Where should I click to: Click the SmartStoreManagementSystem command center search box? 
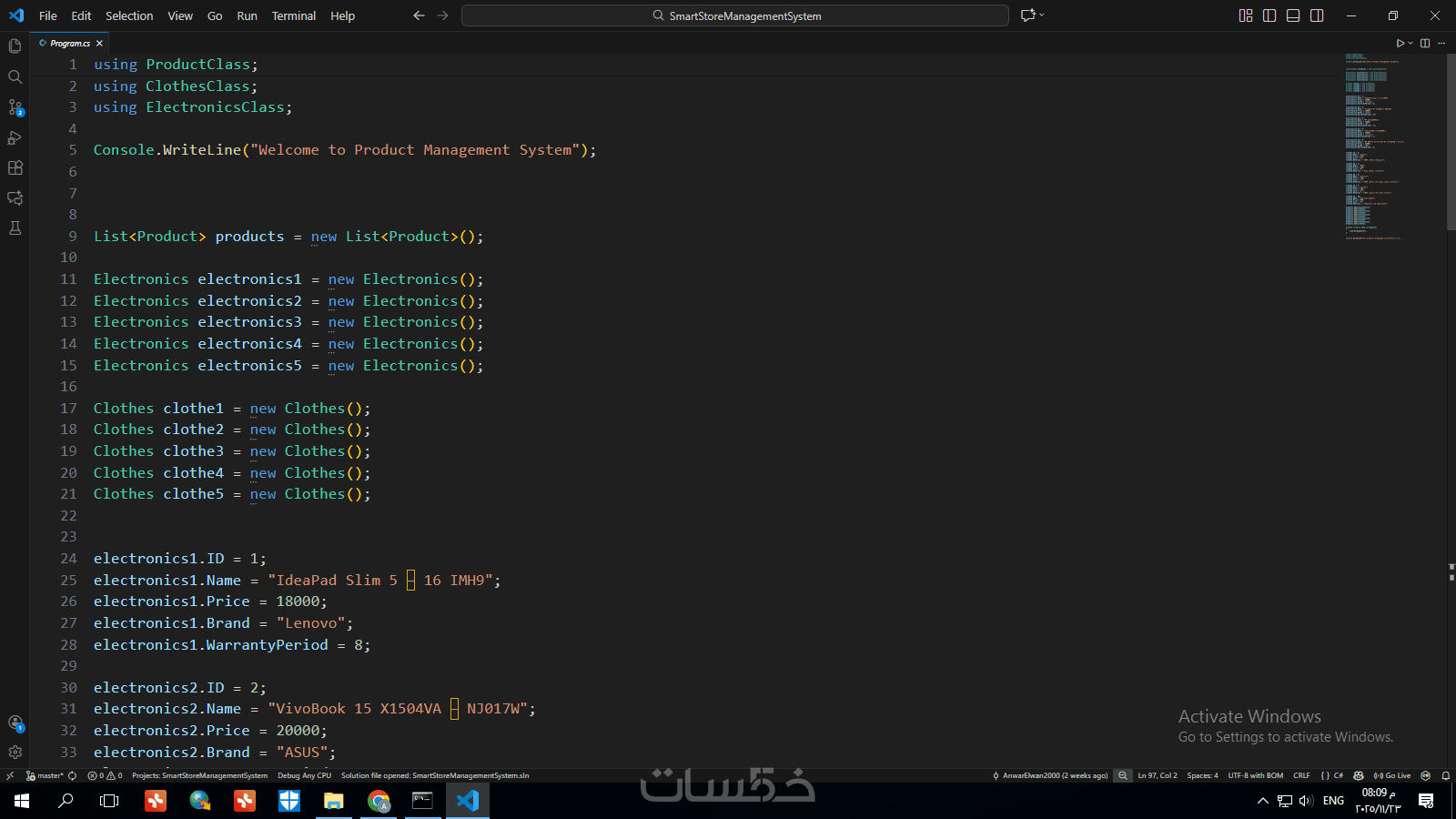point(735,15)
